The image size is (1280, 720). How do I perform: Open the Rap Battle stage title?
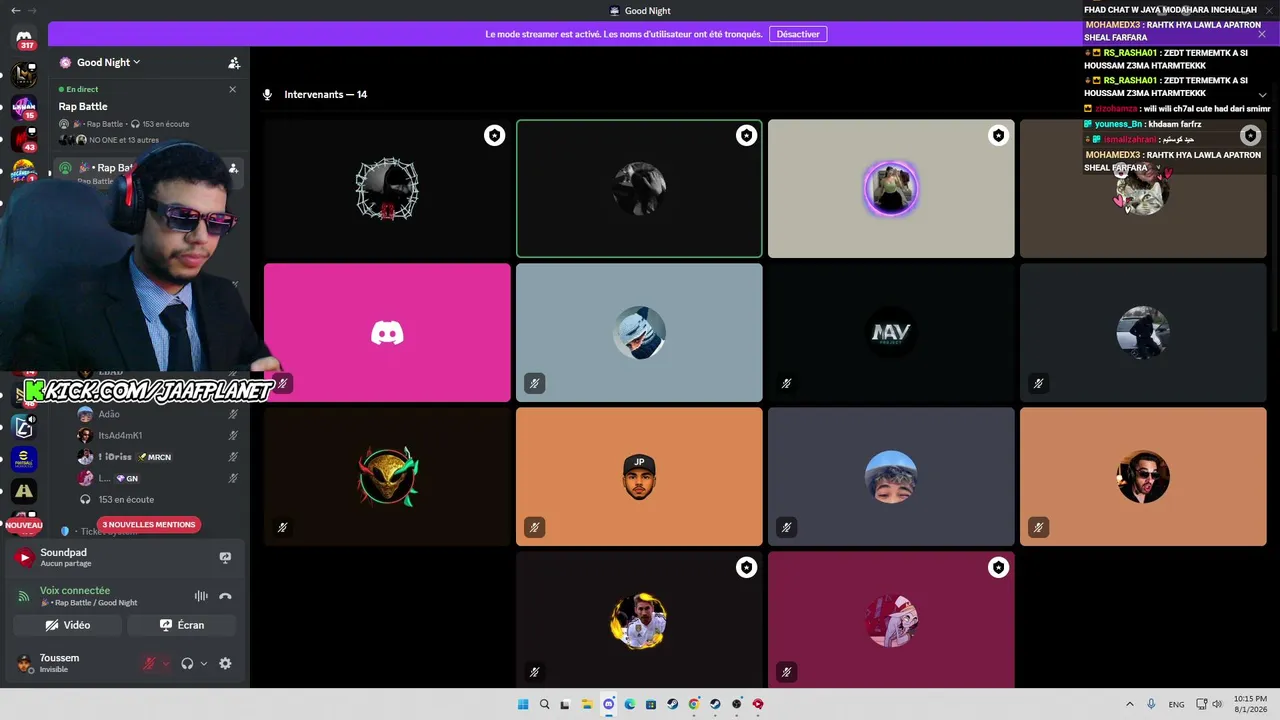(83, 106)
